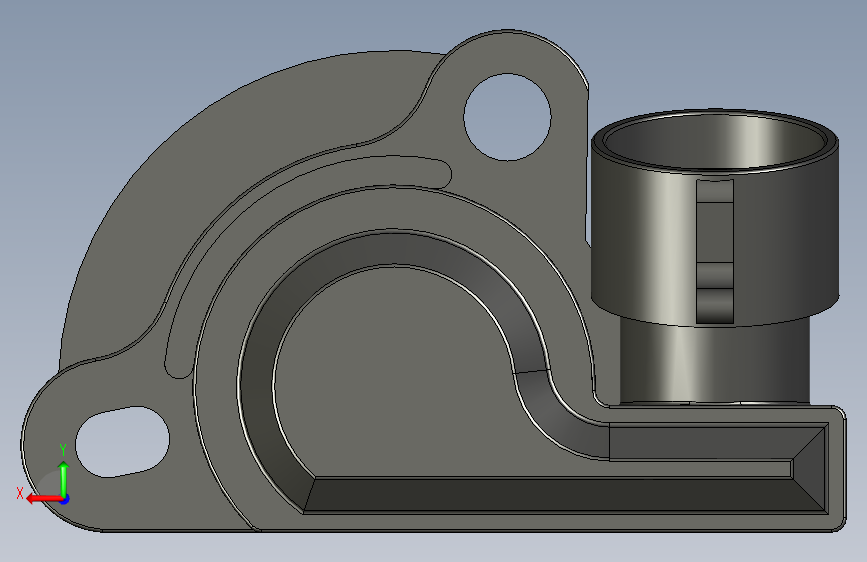867x562 pixels.
Task: Select the rectangular latch tab on the cylinder
Action: coord(714,251)
